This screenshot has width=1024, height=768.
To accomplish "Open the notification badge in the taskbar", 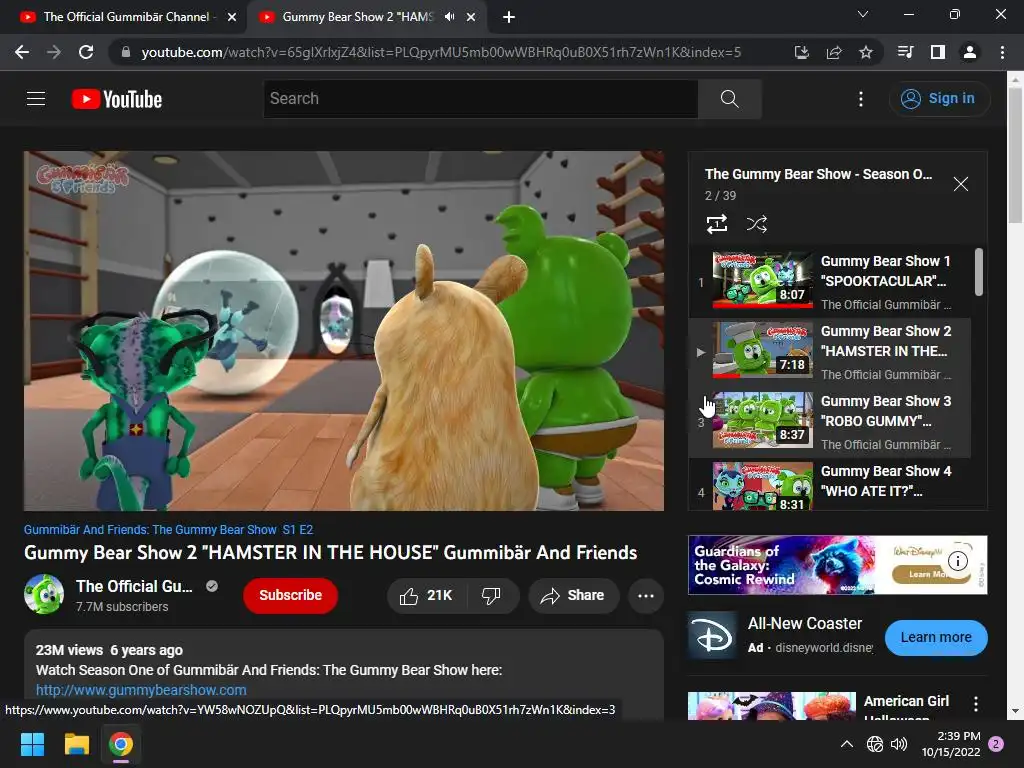I will pyautogui.click(x=996, y=744).
